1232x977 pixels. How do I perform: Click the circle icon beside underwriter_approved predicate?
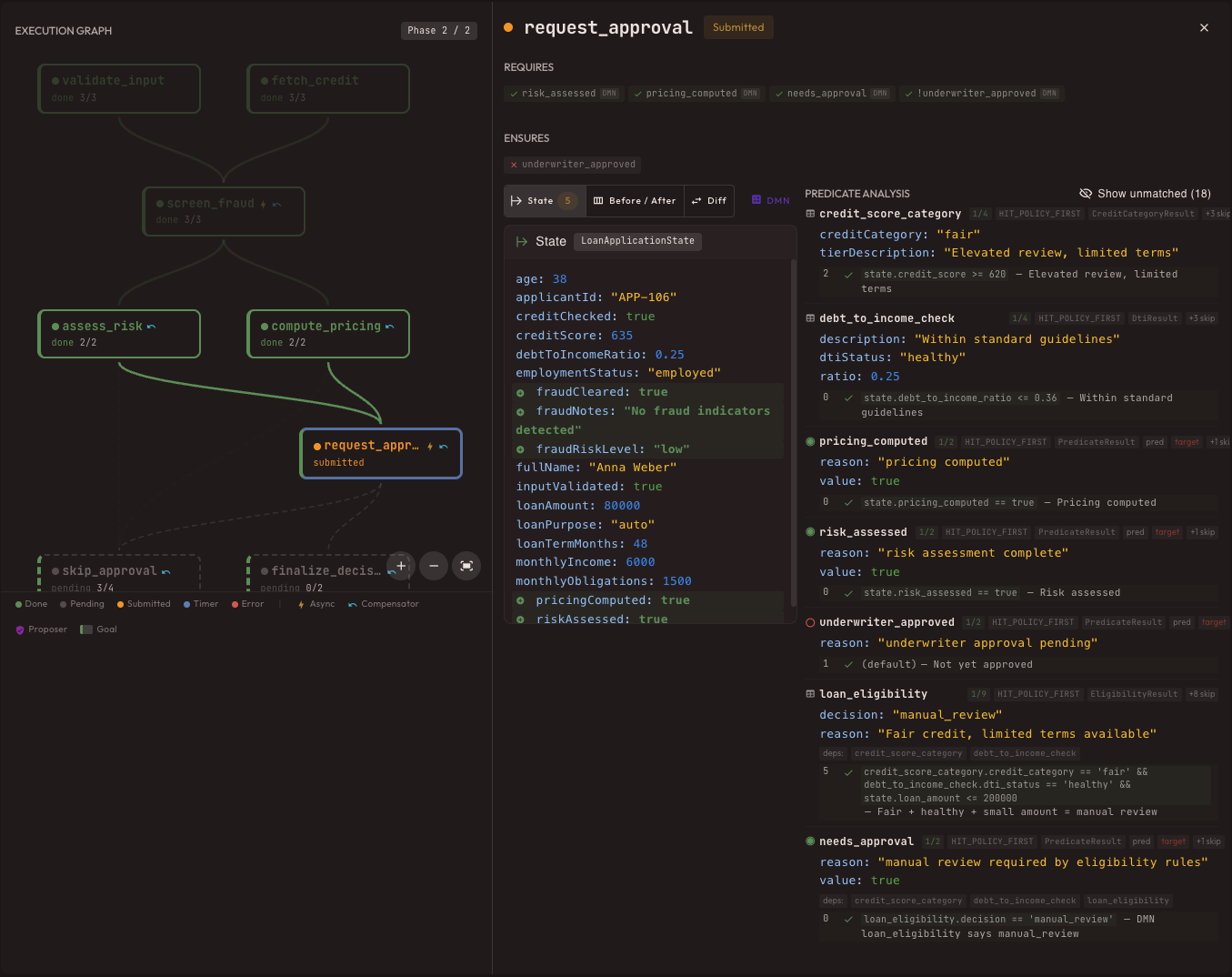810,622
